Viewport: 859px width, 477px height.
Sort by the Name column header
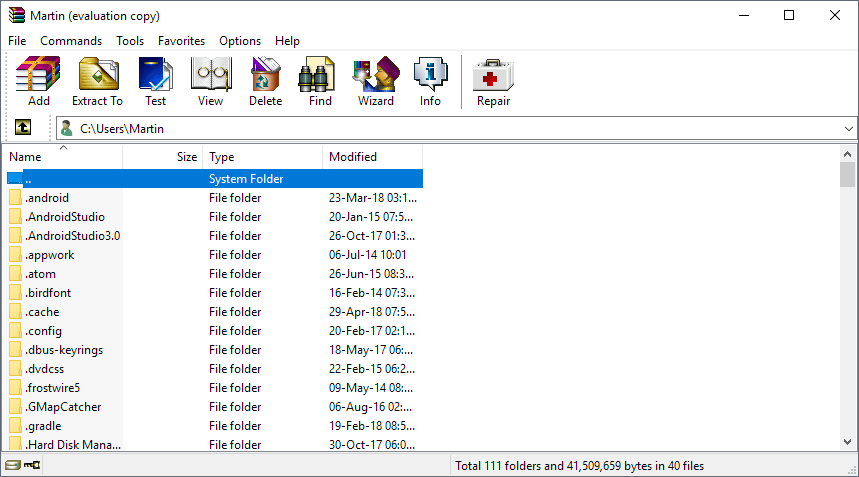64,157
